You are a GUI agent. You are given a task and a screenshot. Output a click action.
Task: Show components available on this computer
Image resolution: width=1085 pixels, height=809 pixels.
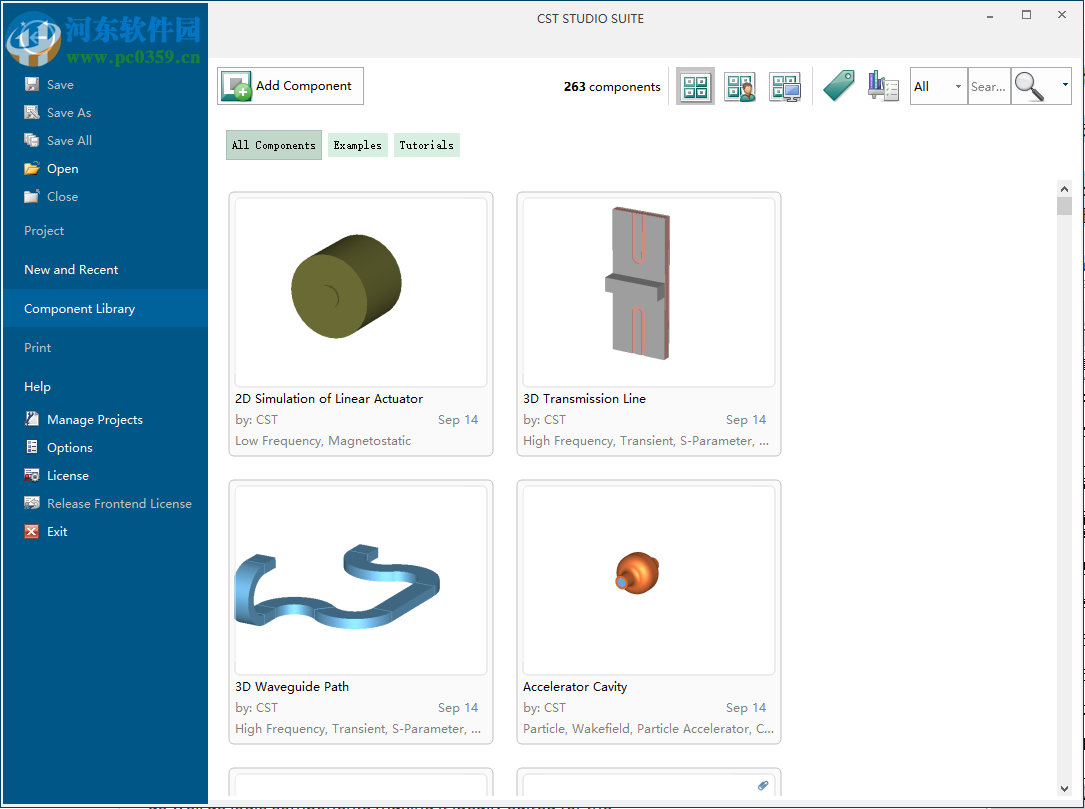[x=785, y=87]
